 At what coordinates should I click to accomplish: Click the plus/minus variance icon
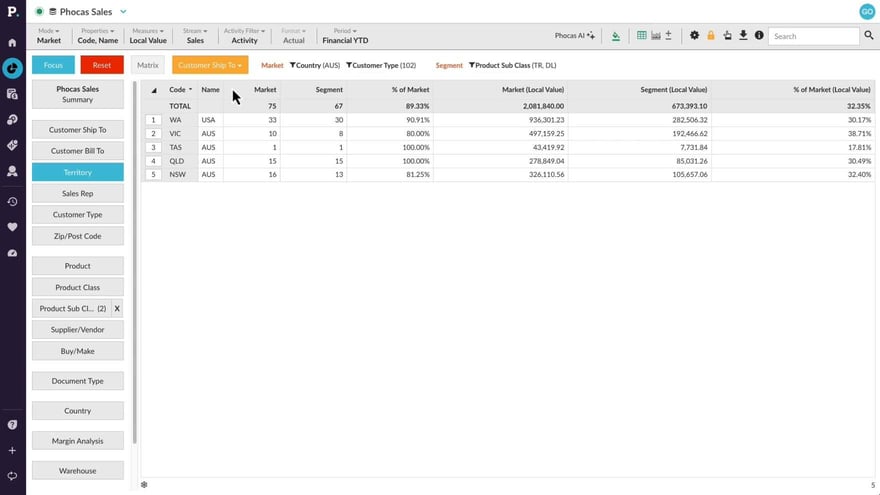pyautogui.click(x=668, y=35)
